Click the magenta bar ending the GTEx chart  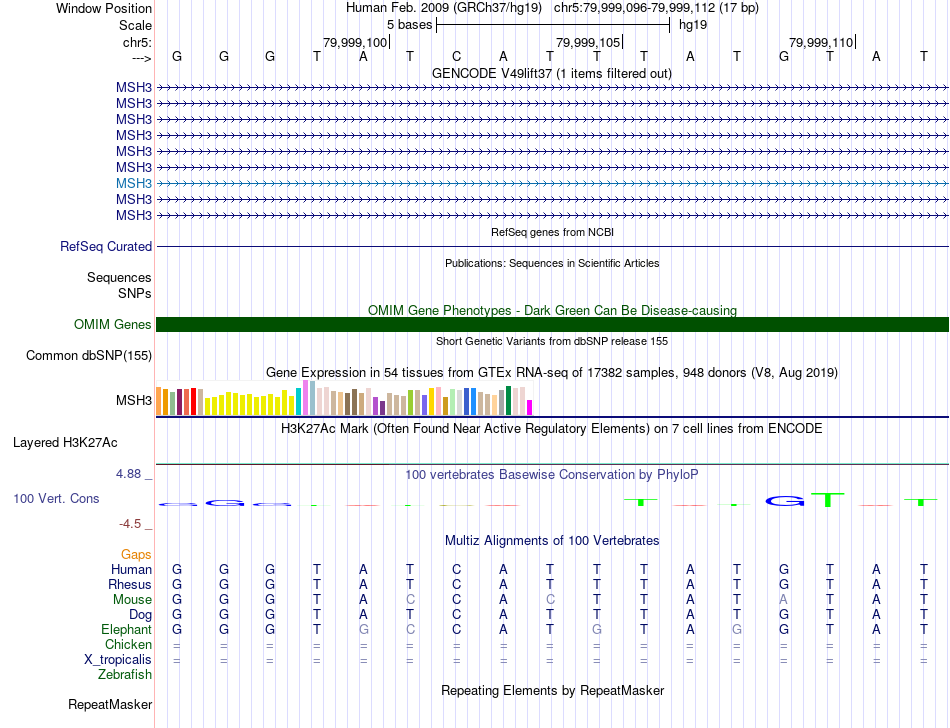coord(530,407)
